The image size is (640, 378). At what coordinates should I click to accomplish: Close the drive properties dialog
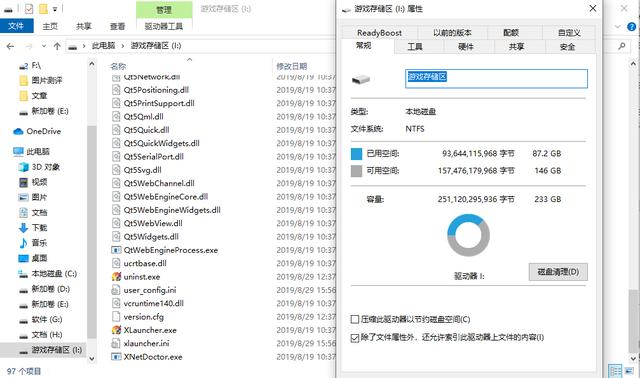coord(593,8)
